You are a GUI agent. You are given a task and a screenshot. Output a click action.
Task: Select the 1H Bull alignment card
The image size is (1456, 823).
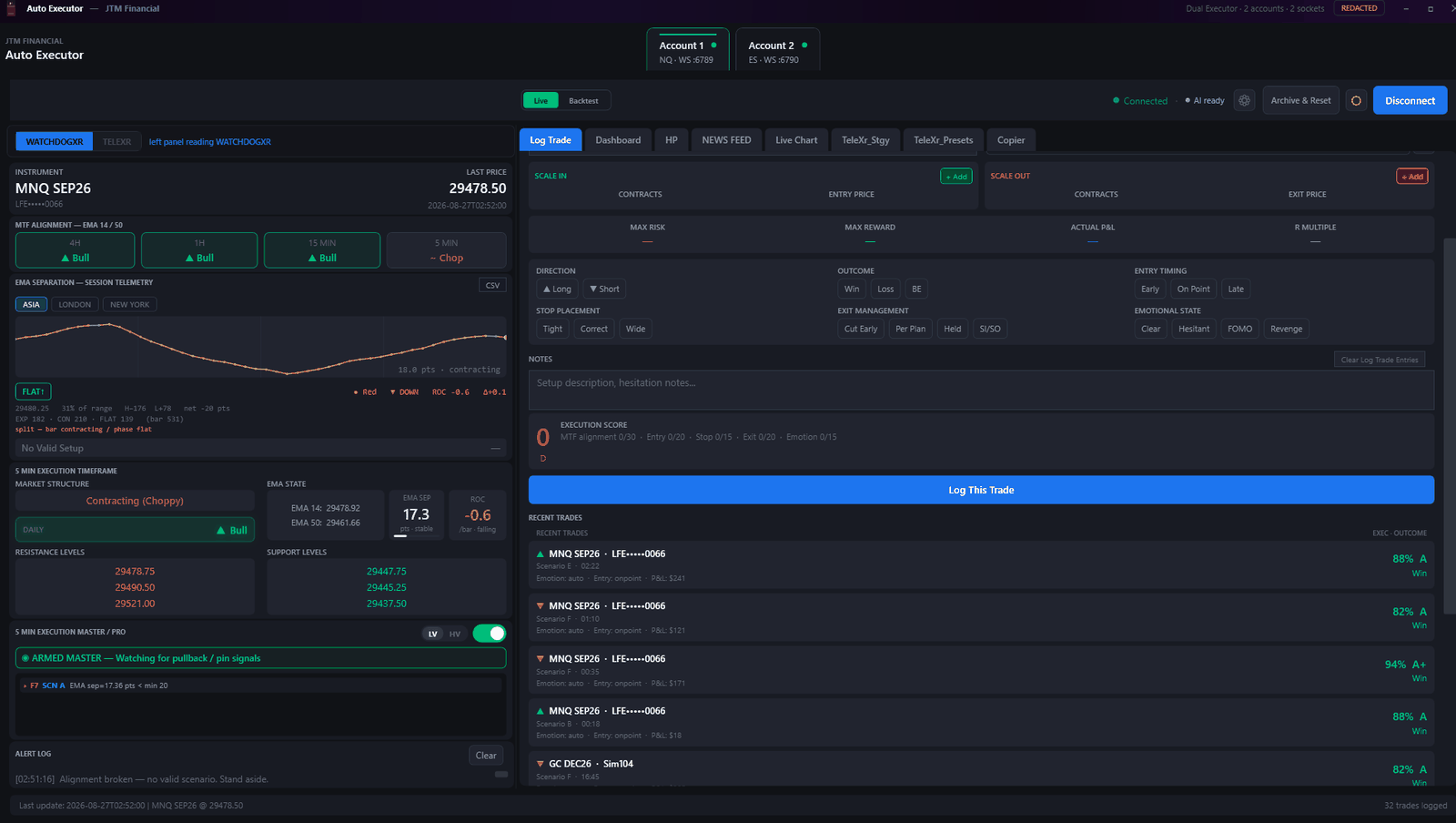[x=199, y=250]
